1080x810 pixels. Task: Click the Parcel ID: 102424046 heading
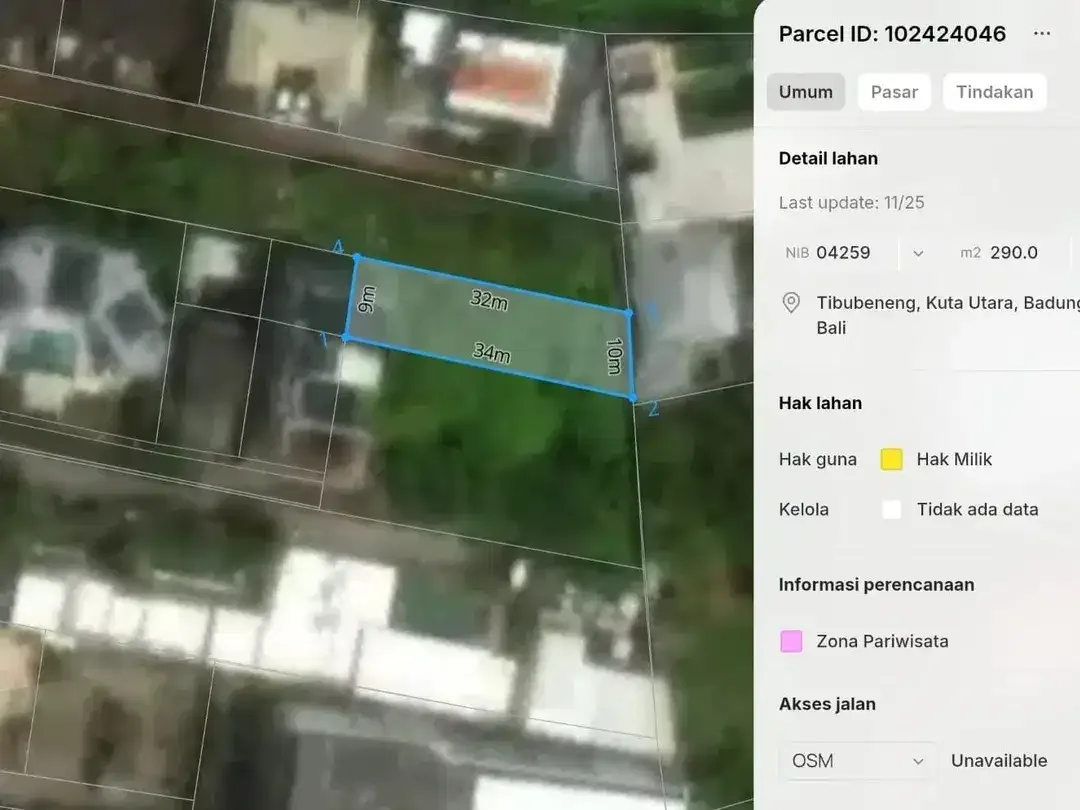pos(892,34)
